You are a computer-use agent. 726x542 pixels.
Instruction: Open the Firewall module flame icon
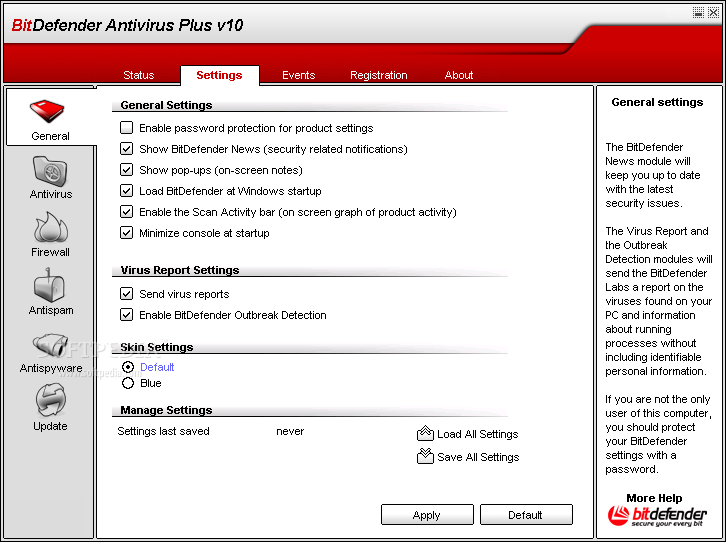click(x=50, y=228)
